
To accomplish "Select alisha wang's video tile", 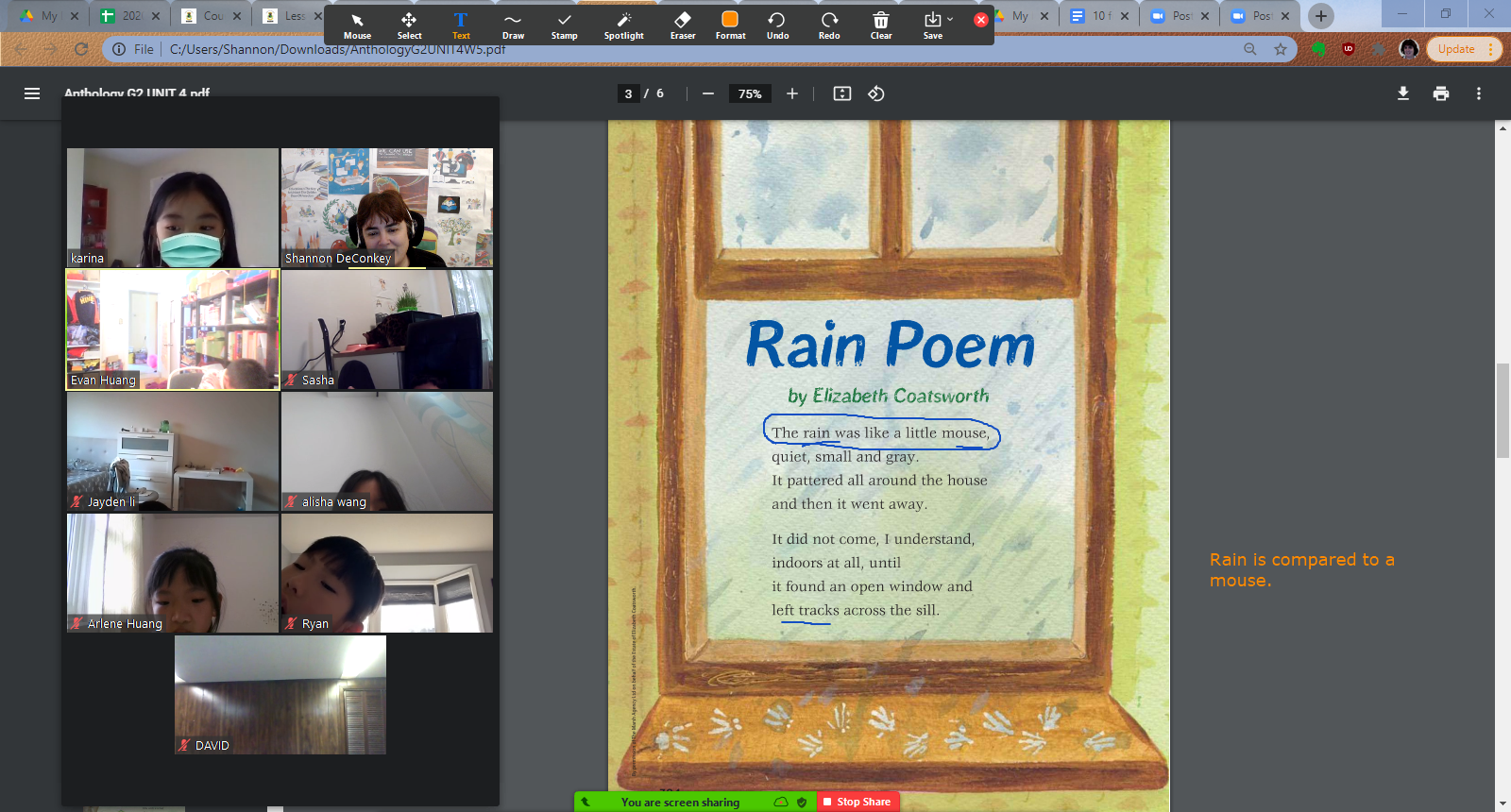I will (x=387, y=451).
